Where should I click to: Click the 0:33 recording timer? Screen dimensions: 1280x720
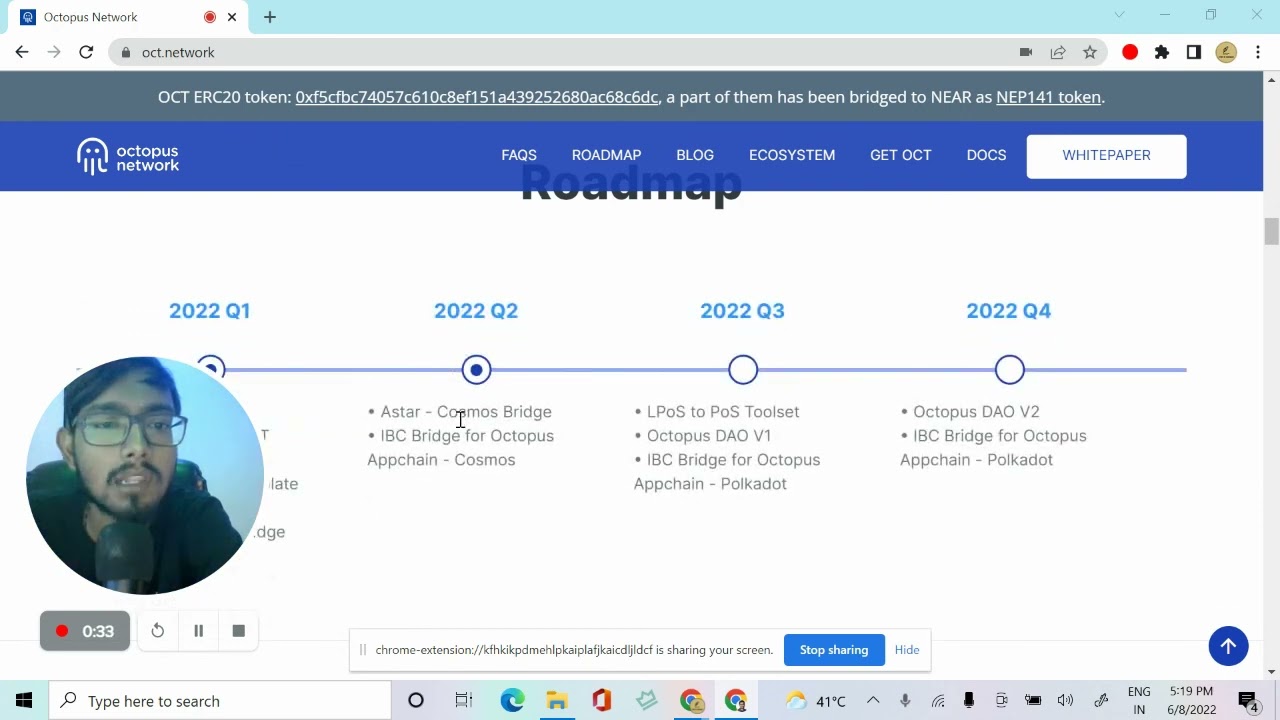85,631
